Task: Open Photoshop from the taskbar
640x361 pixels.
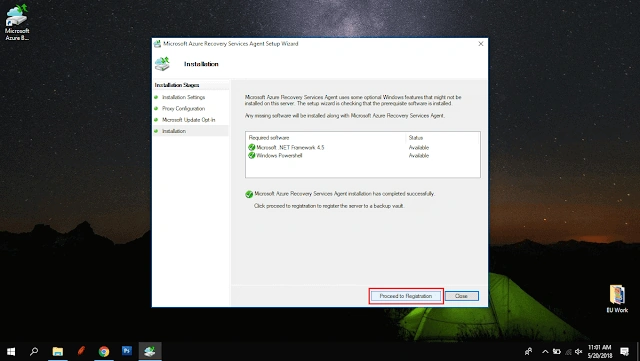Action: tap(127, 351)
